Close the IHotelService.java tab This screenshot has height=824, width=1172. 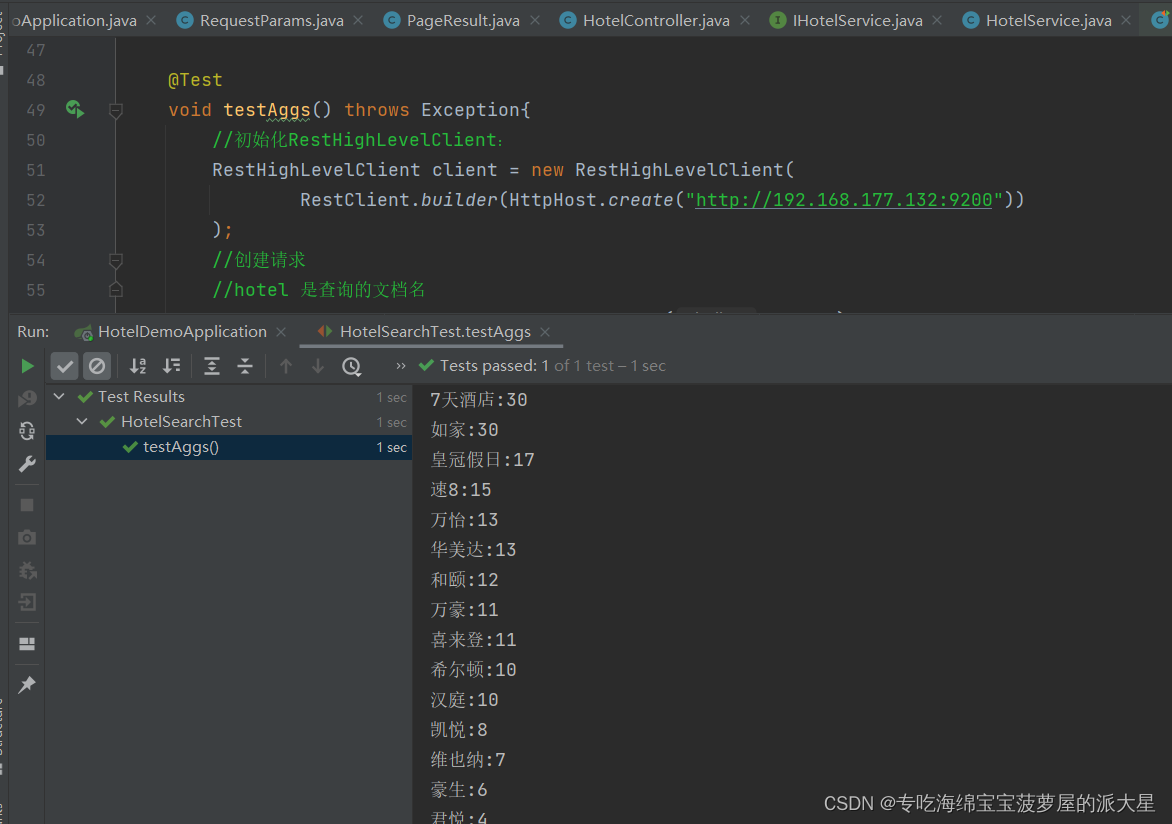pos(937,21)
